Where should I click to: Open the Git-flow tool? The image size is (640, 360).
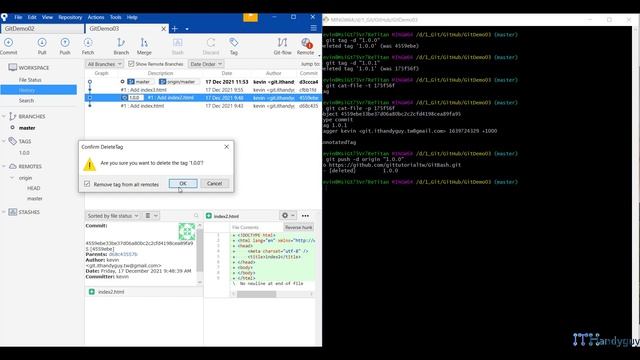tap(282, 46)
